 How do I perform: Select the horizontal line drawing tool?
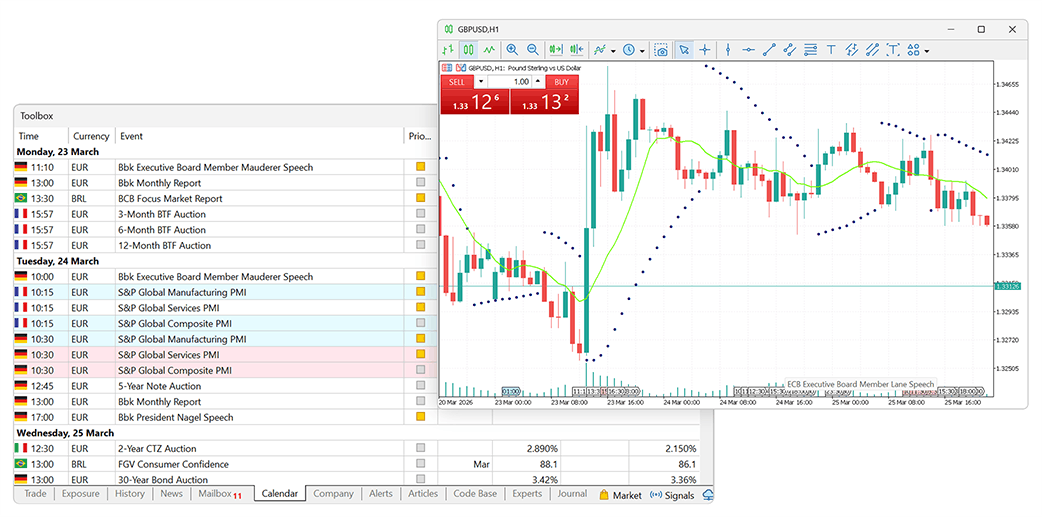click(748, 50)
